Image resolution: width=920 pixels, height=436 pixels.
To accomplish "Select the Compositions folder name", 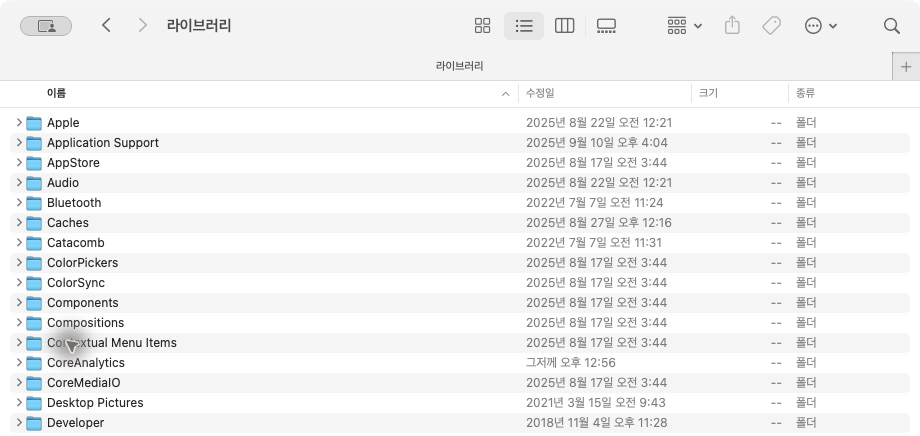I will (86, 323).
